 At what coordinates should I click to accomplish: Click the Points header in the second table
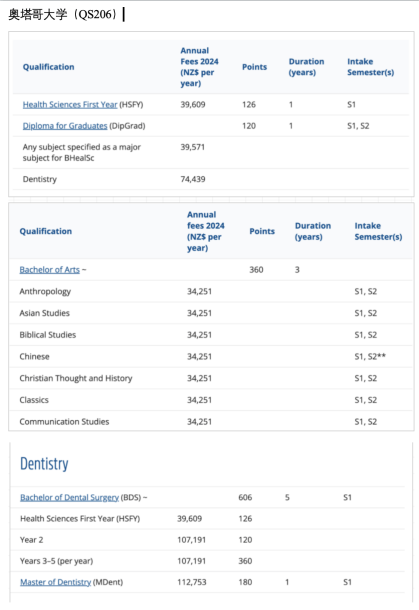pyautogui.click(x=262, y=231)
